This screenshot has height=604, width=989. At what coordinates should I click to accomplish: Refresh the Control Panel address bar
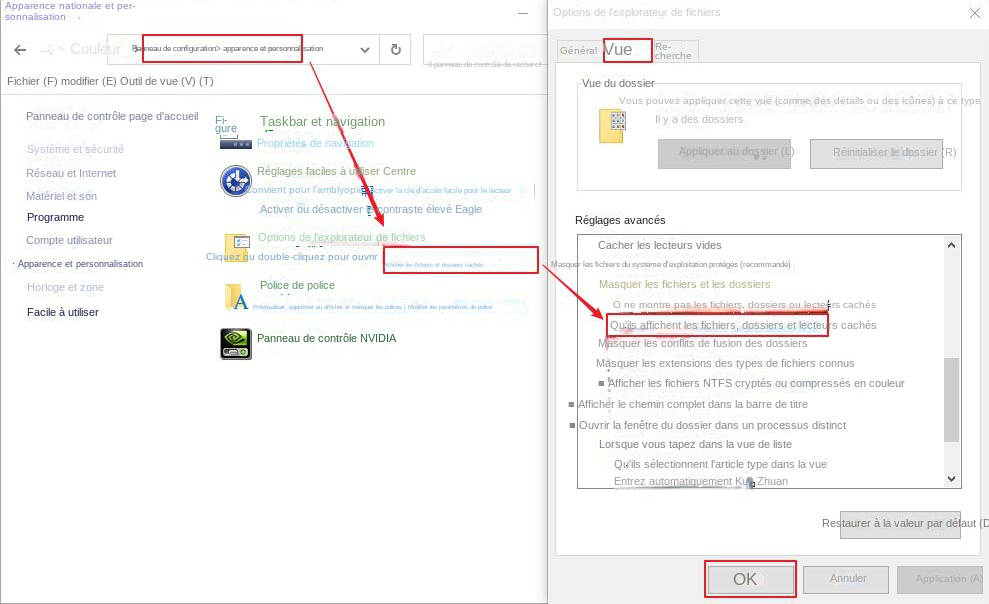click(x=396, y=50)
